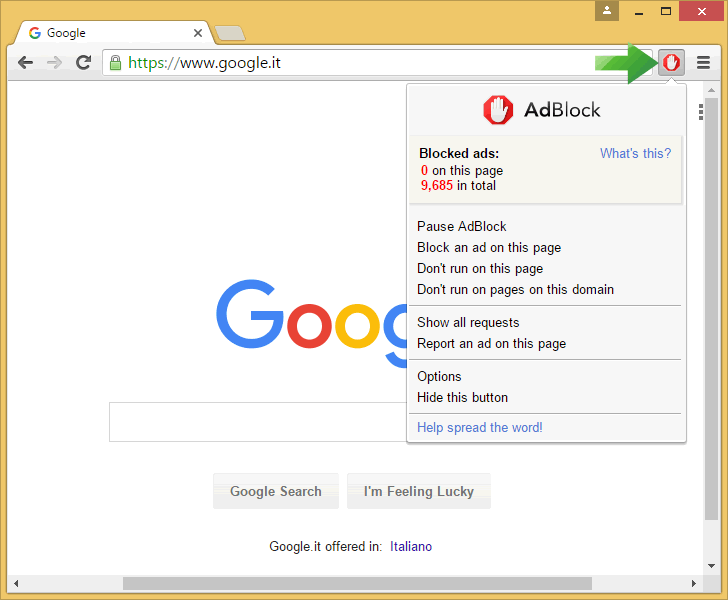Open the What's this? link
Screen dimensions: 728x600
[635, 153]
